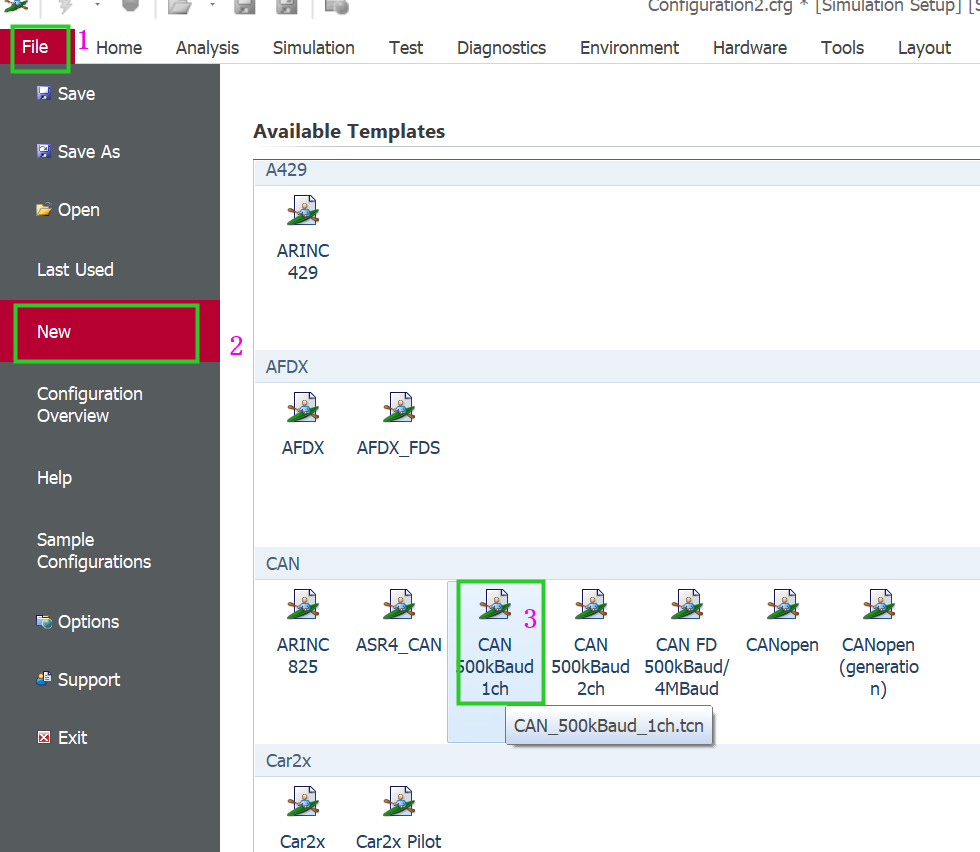
Task: Click the CANoe application logo icon
Action: 16,6
